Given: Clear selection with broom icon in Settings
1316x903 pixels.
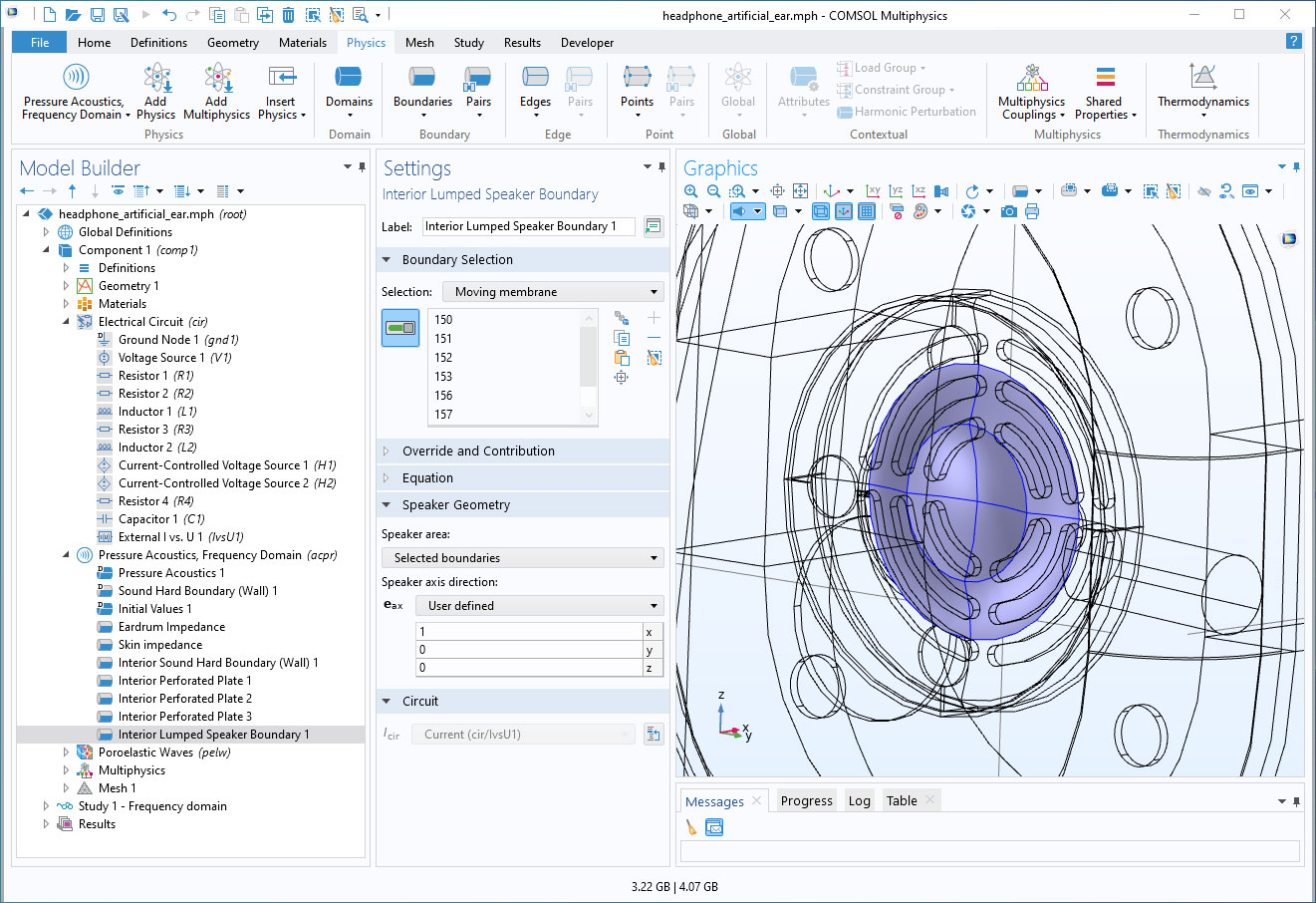Looking at the screenshot, I should click(x=654, y=358).
